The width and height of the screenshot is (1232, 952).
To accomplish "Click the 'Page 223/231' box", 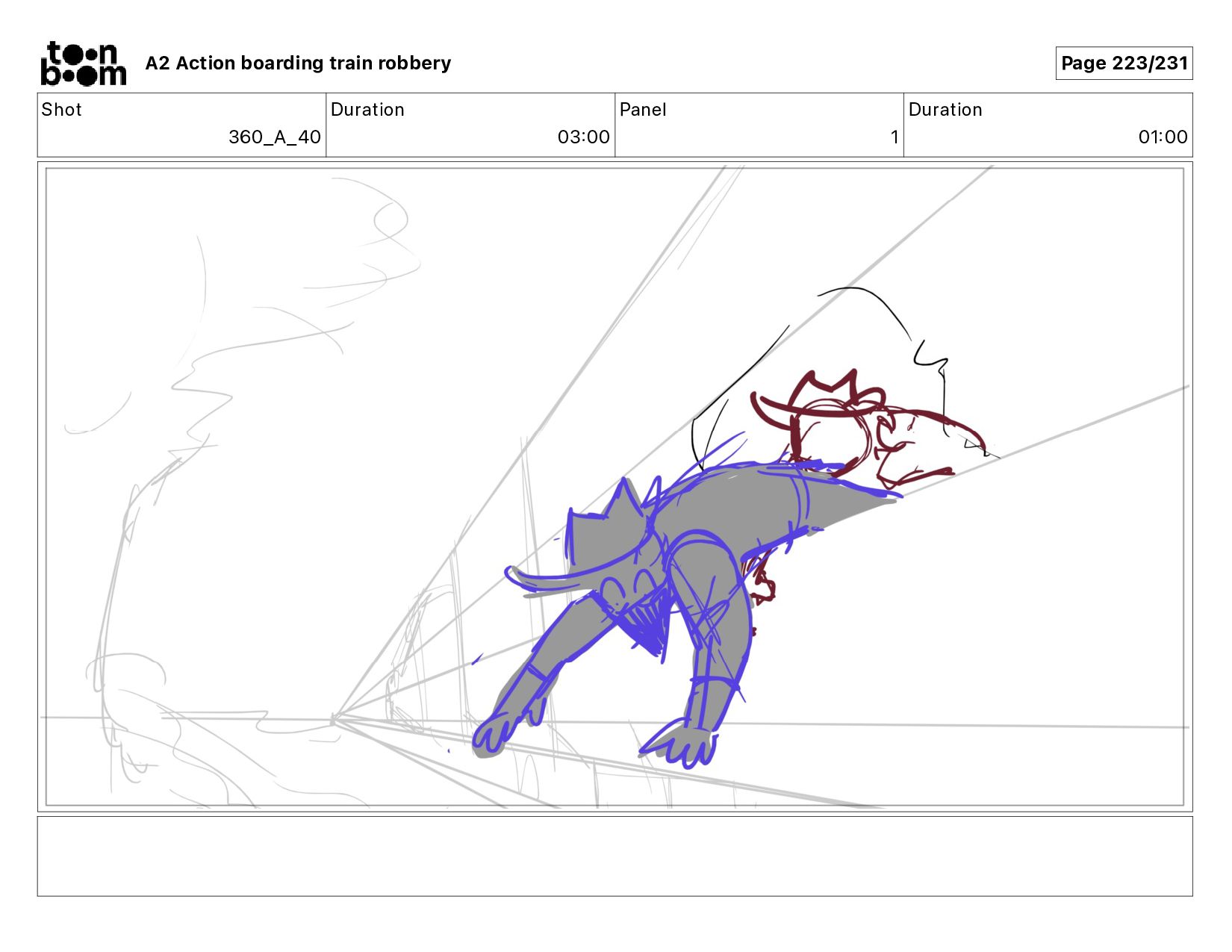I will click(x=1124, y=63).
